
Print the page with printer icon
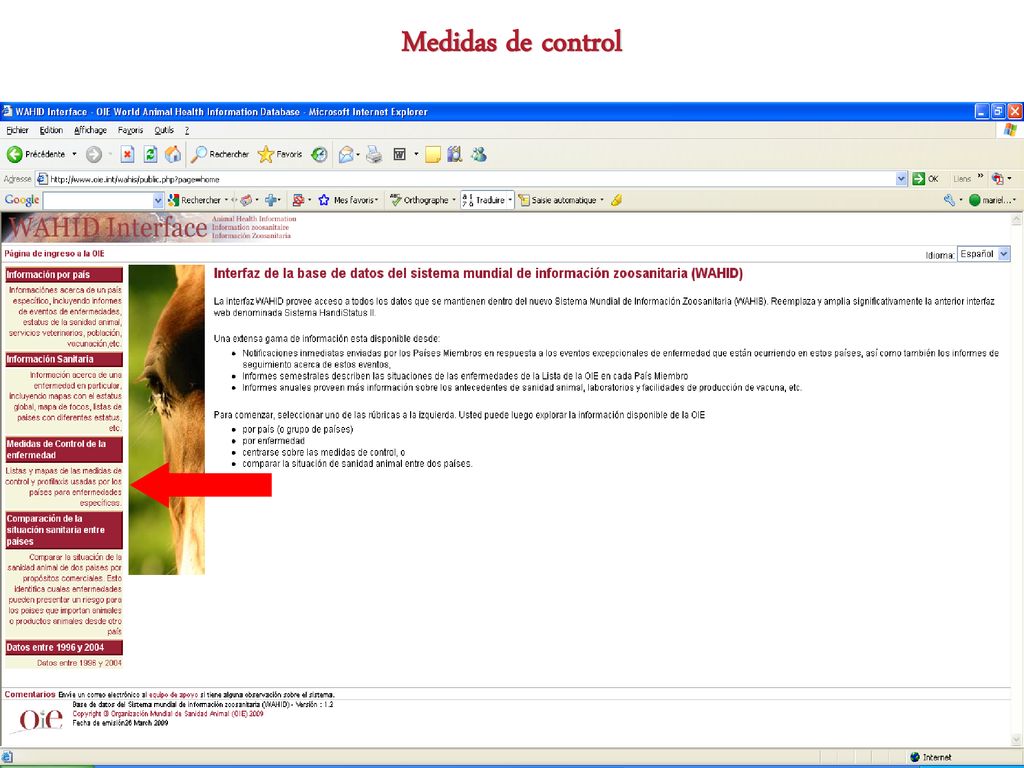374,155
